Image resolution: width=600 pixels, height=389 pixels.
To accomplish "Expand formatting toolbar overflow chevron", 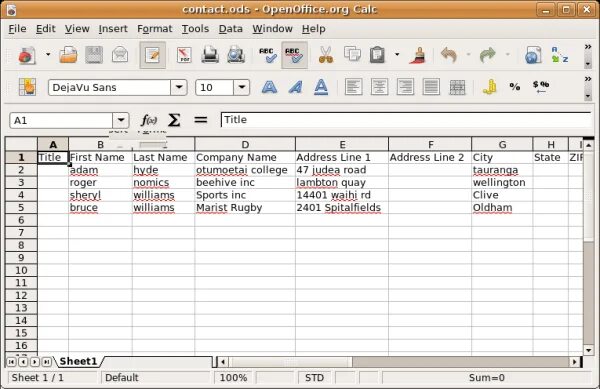I will [588, 79].
